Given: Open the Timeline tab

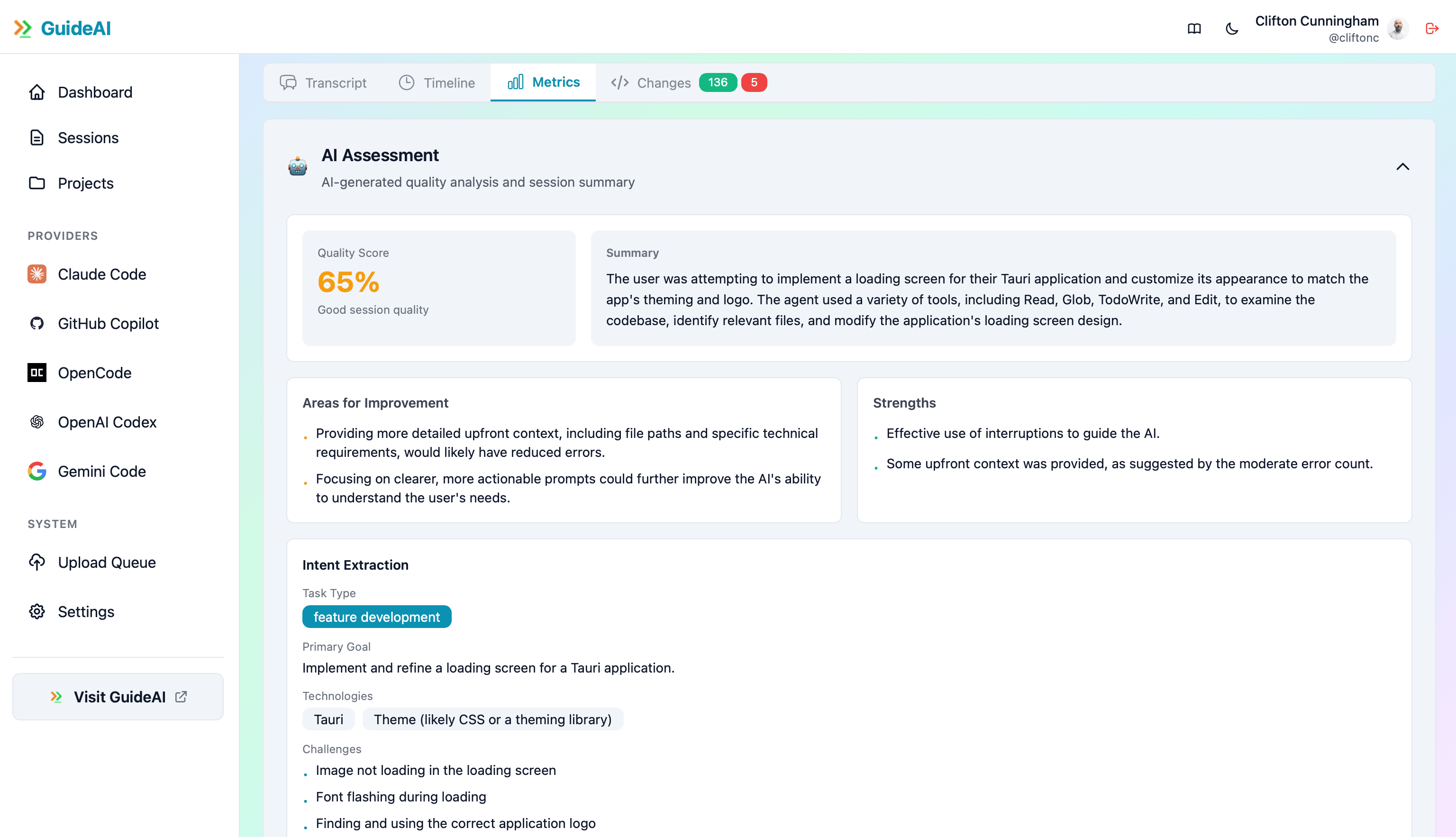Looking at the screenshot, I should coord(437,82).
